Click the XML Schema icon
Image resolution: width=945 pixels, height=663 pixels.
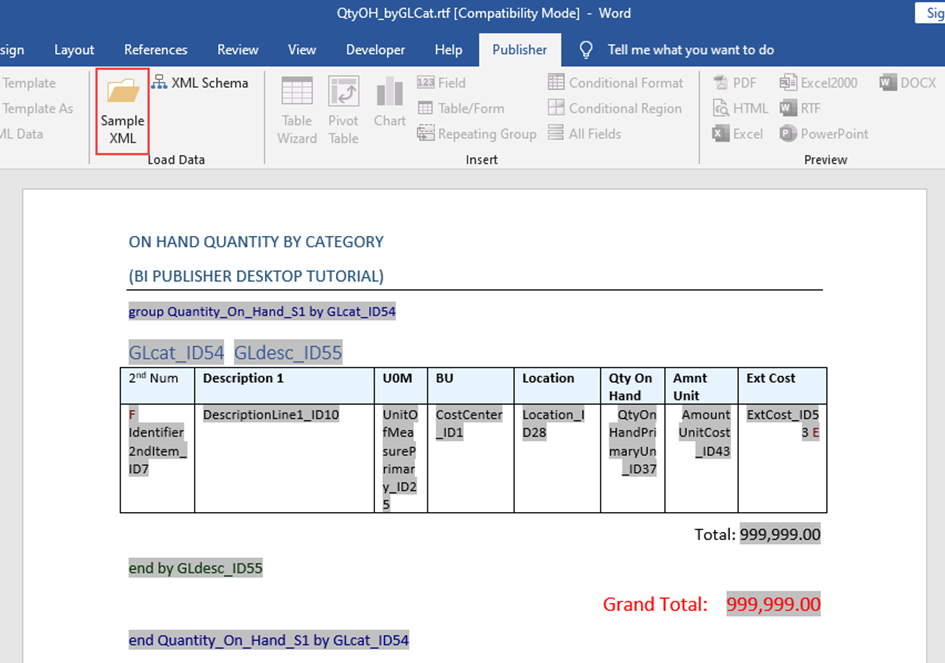point(159,83)
